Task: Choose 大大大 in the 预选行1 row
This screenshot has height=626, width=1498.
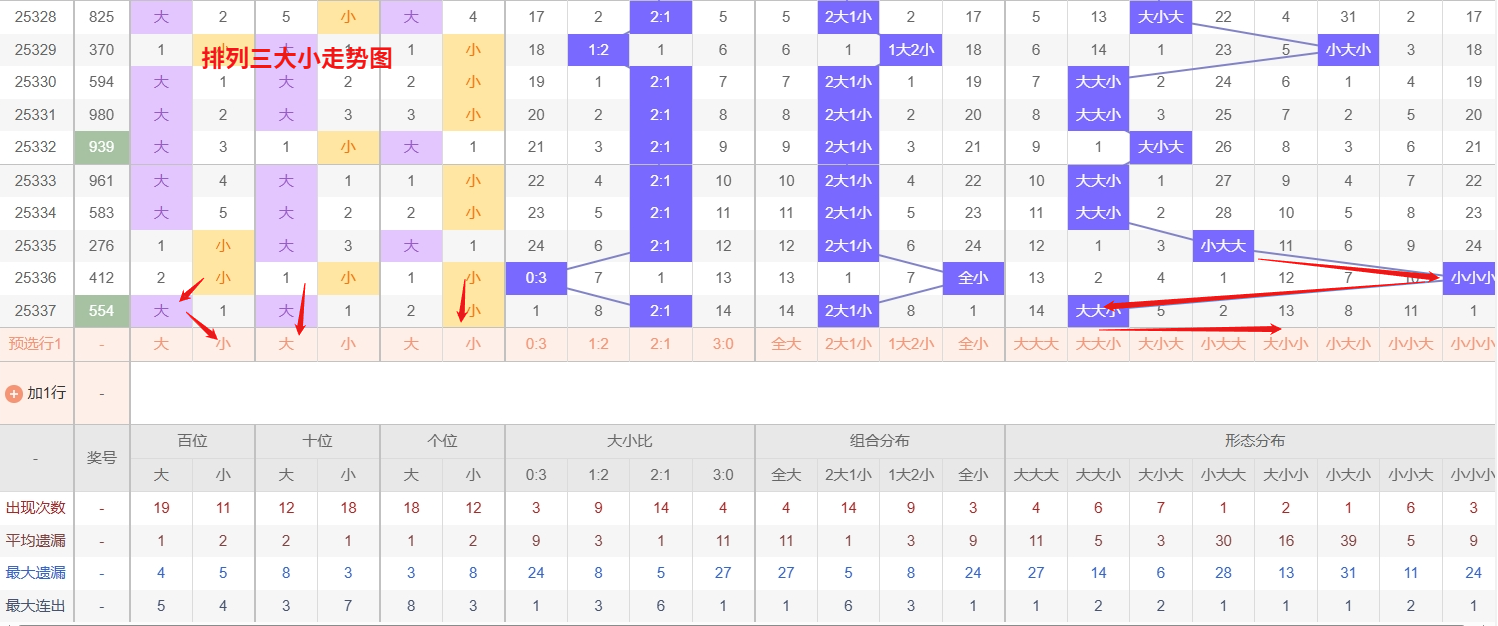Action: (1036, 344)
